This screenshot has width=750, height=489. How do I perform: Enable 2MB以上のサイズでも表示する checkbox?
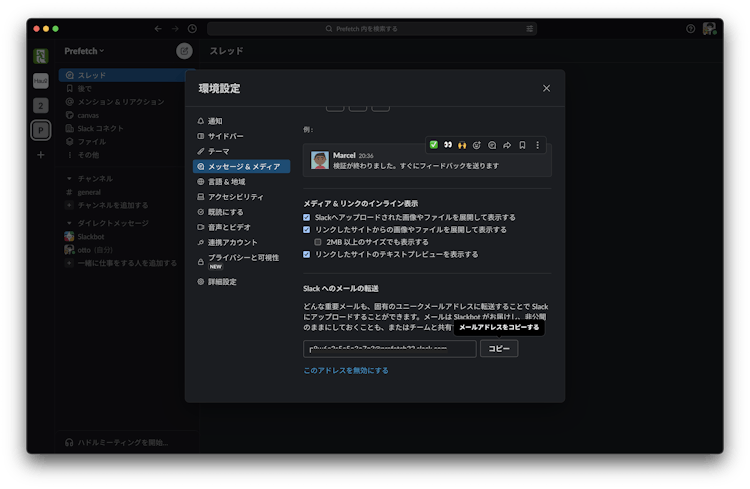tap(318, 242)
